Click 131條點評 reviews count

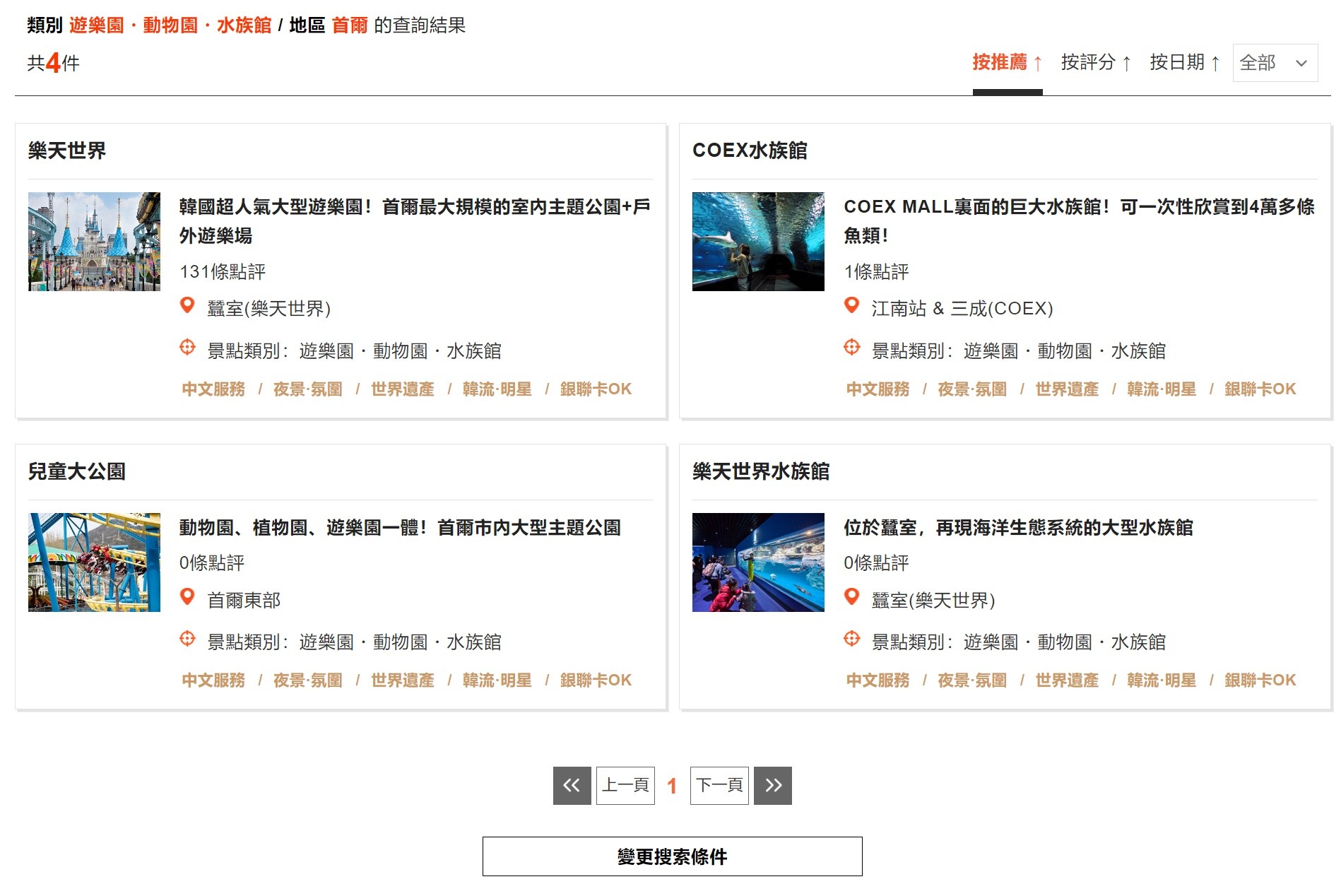click(x=223, y=272)
